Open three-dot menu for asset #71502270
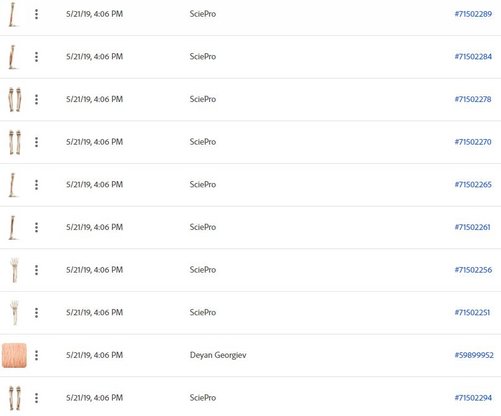 pyautogui.click(x=36, y=142)
